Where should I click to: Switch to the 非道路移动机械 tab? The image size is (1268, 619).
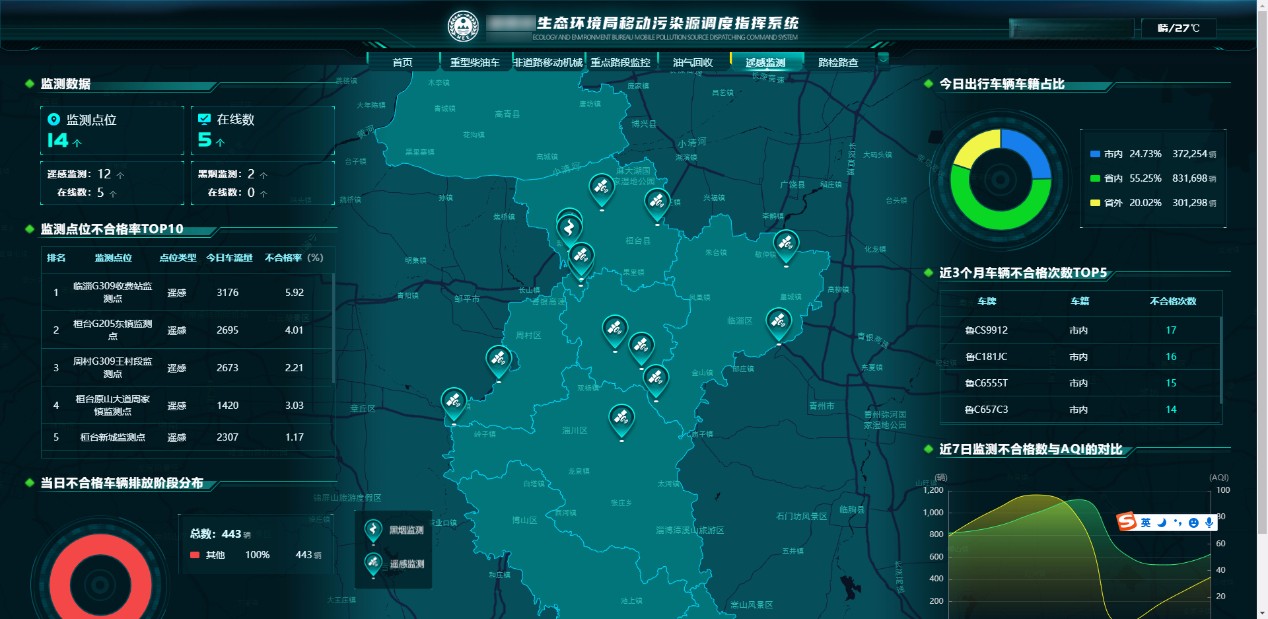547,62
